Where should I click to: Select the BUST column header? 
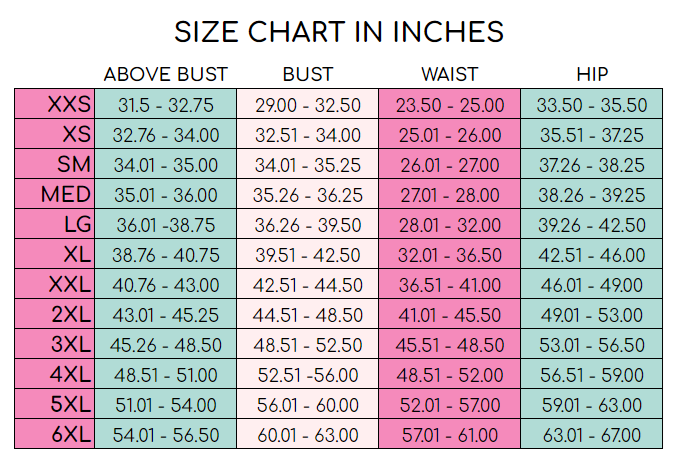[x=308, y=74]
